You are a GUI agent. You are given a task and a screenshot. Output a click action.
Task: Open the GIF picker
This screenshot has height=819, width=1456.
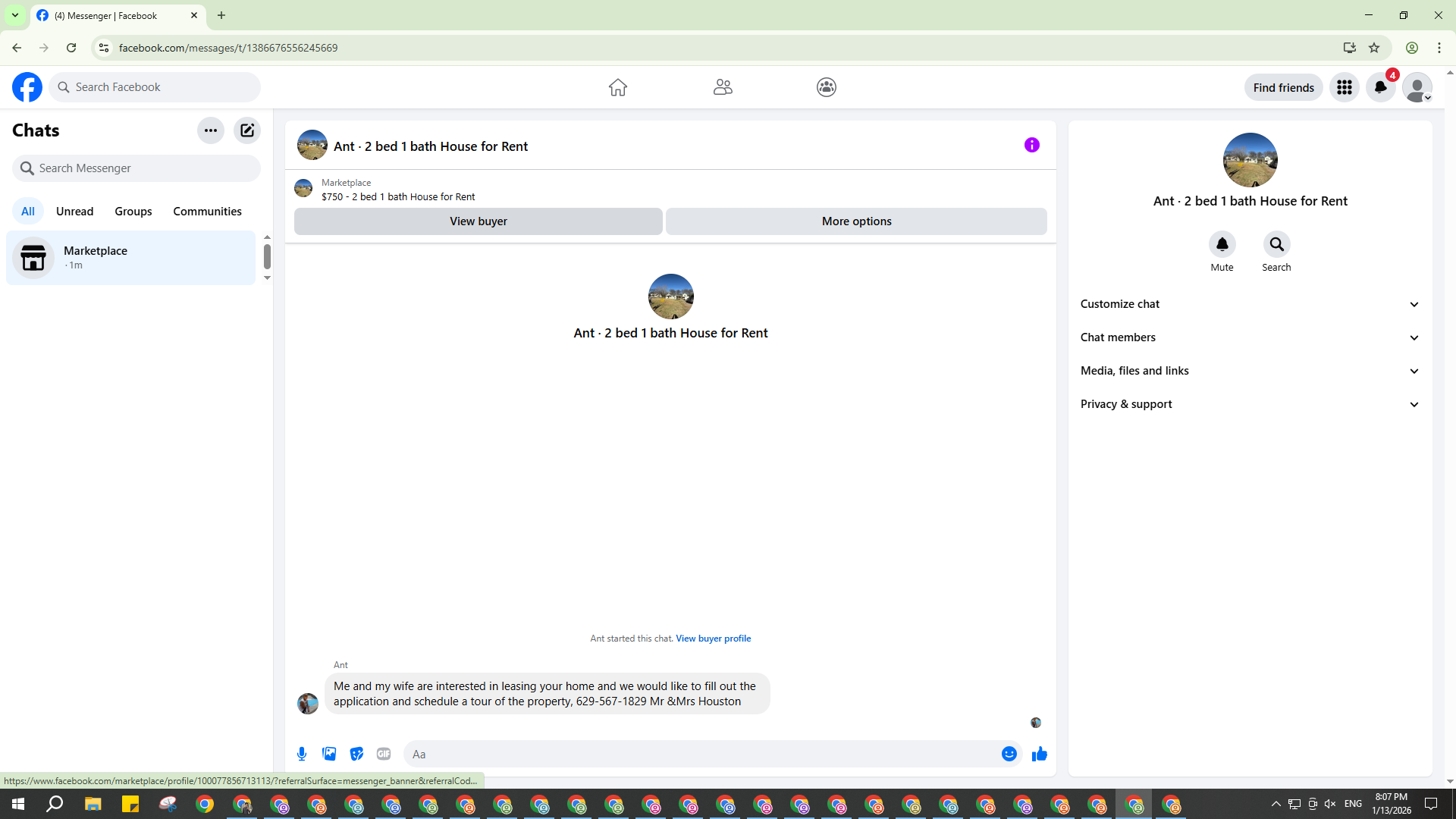pos(384,754)
